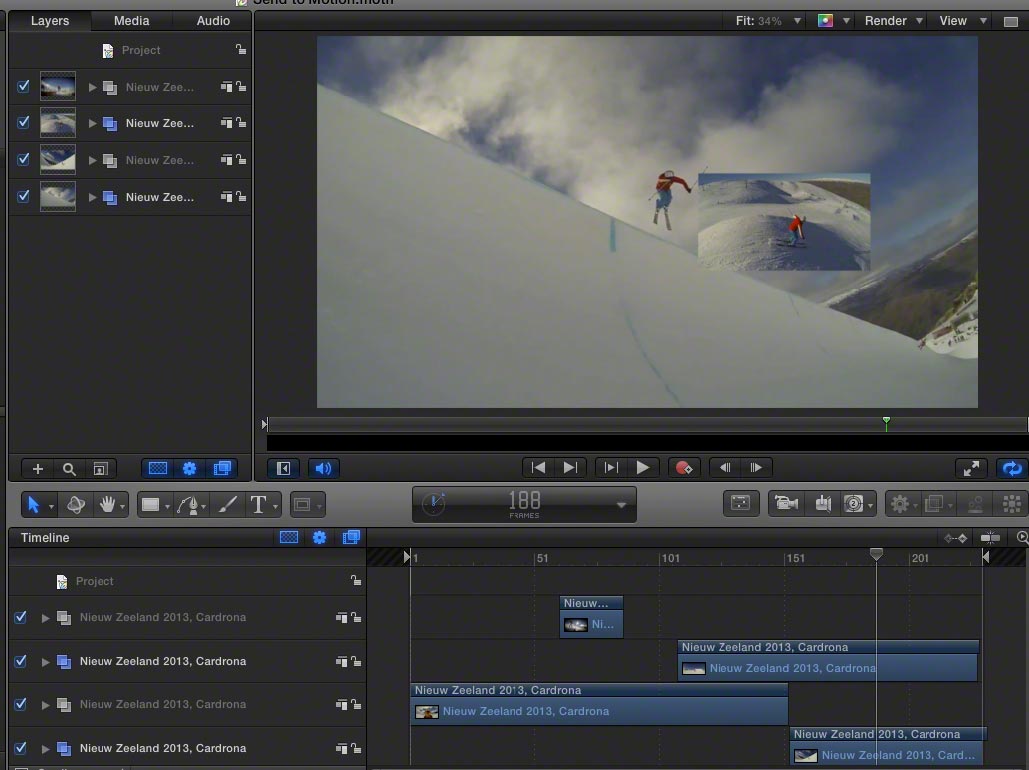Choose the Text tool
Screen dimensions: 1029x770
click(x=259, y=504)
